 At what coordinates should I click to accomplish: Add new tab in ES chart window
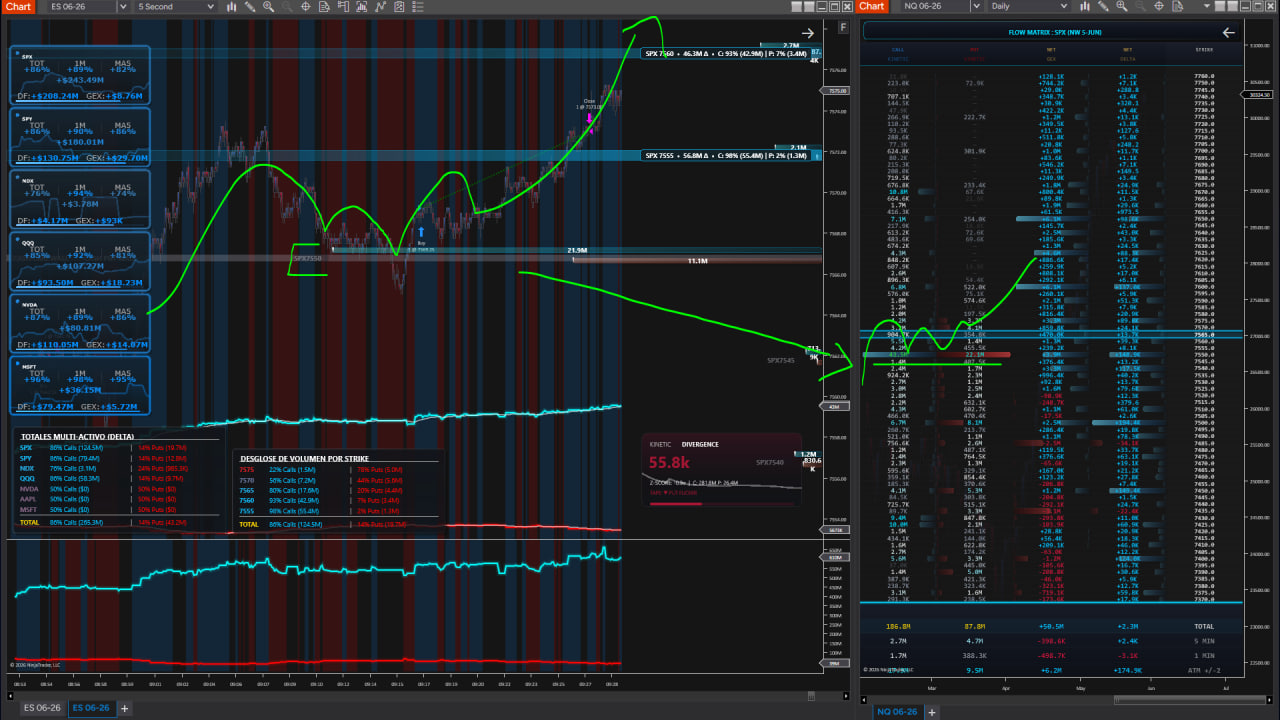[125, 708]
